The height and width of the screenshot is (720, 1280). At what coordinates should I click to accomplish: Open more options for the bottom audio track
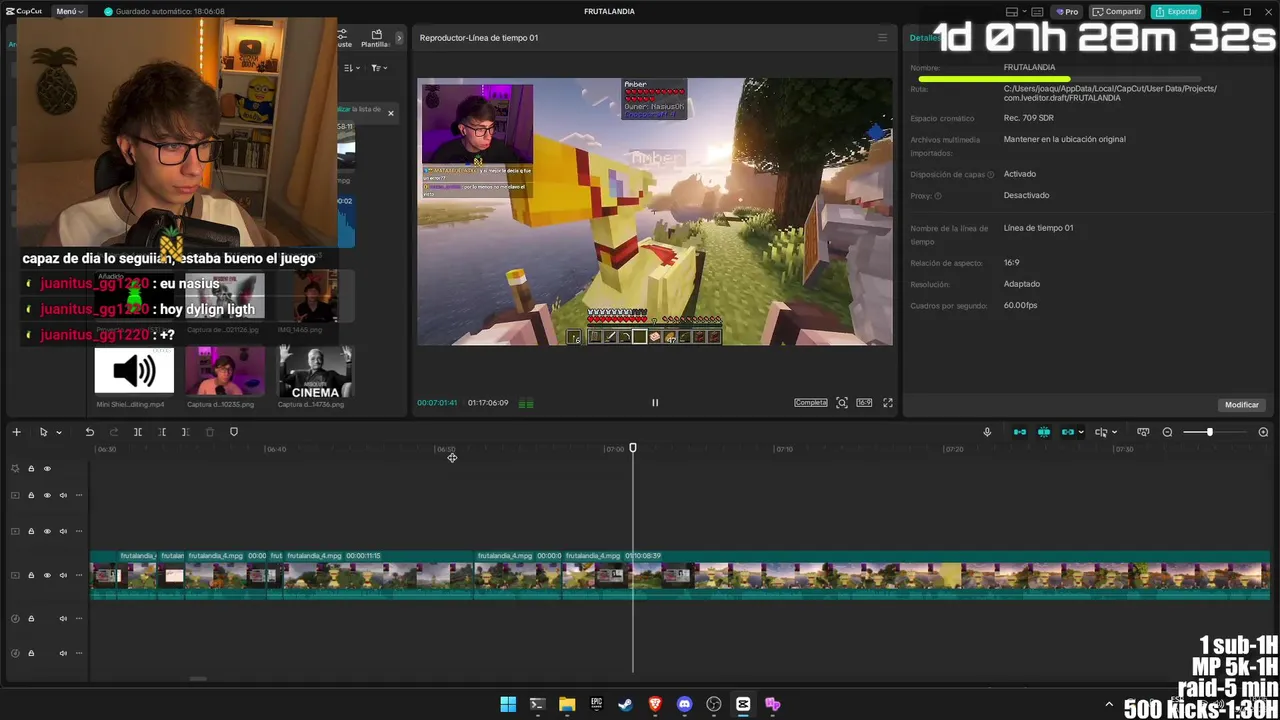[x=79, y=653]
